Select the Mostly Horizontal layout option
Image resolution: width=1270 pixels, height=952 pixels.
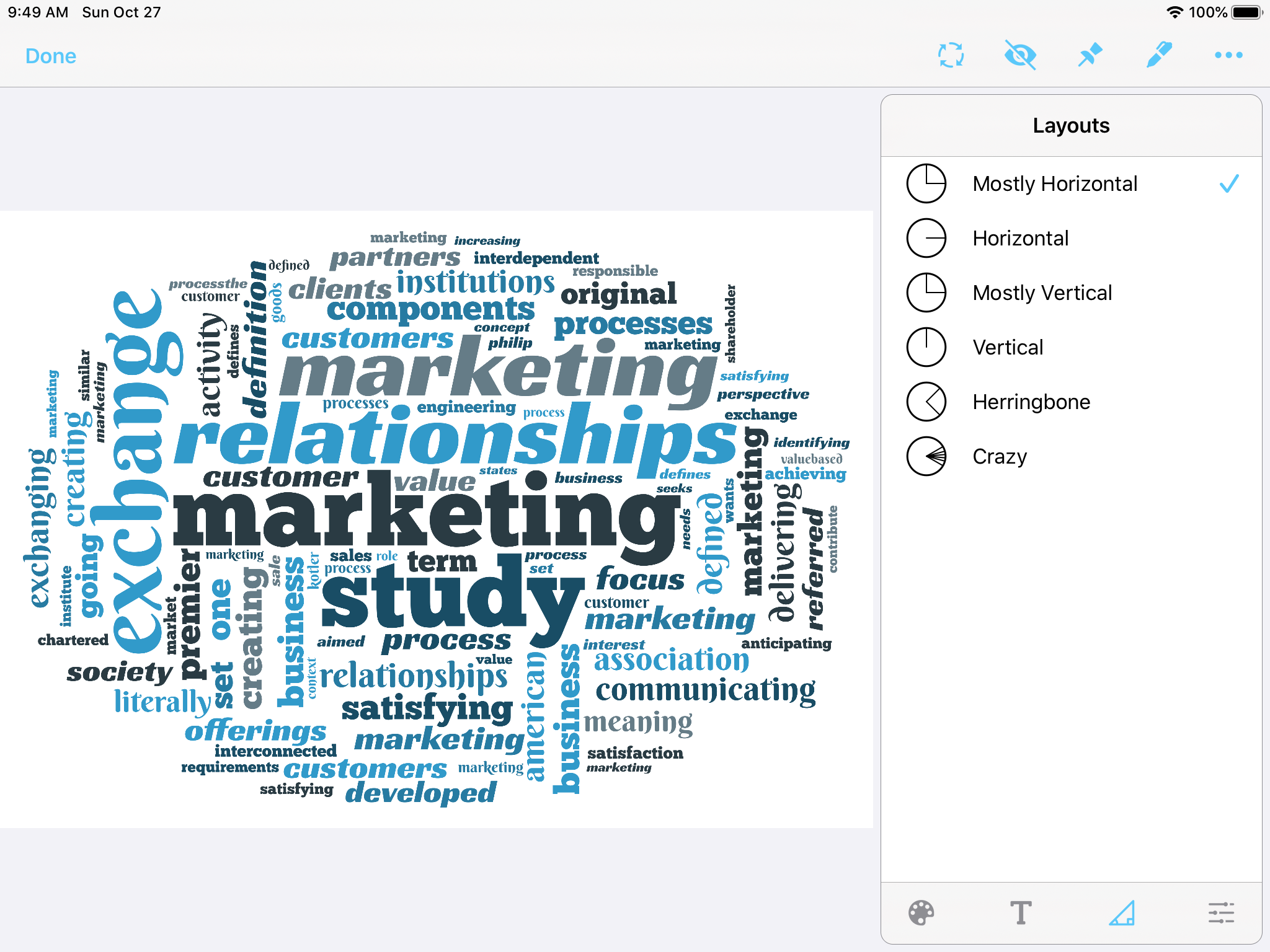(x=1055, y=184)
